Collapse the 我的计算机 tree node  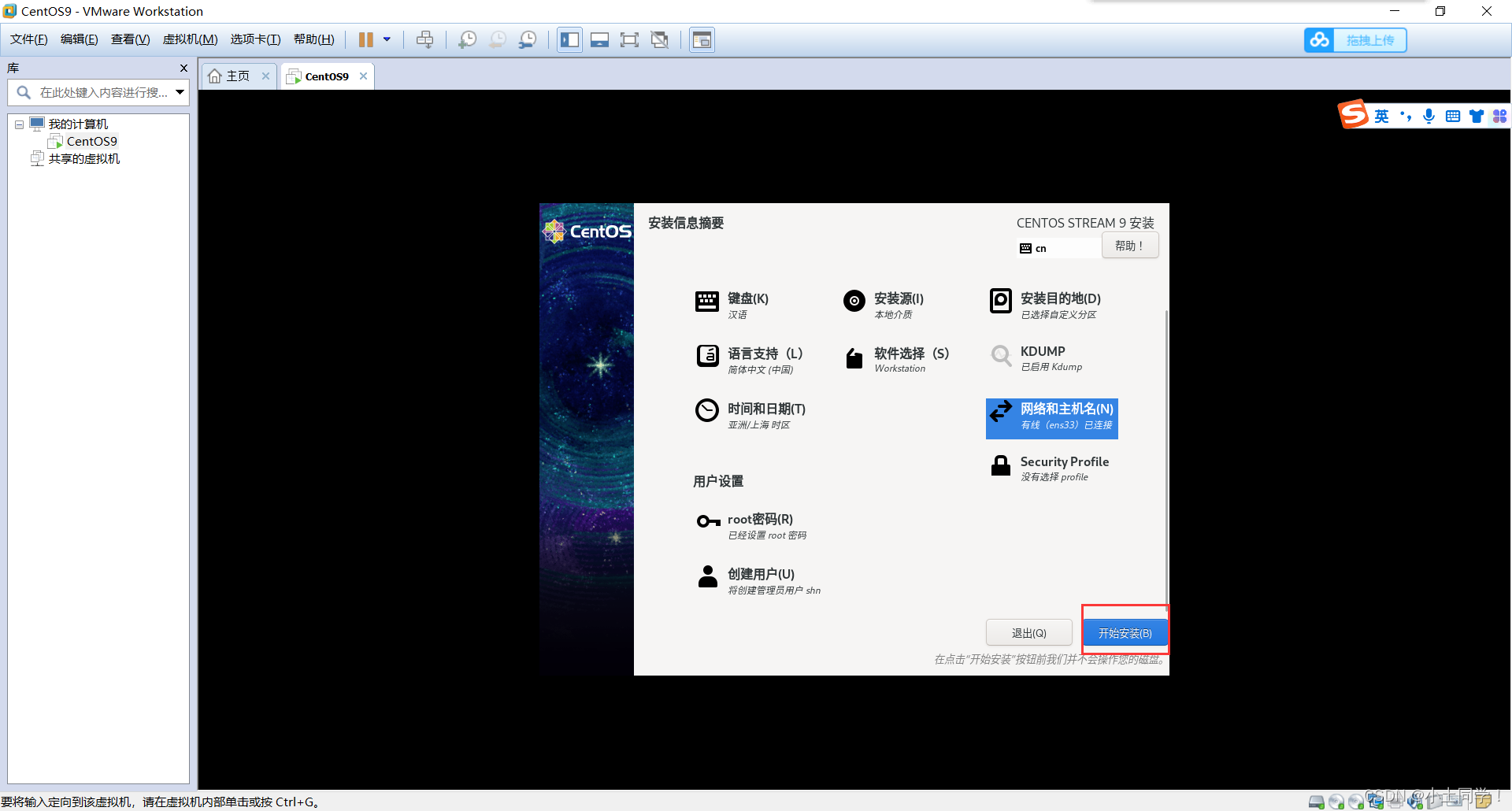(19, 124)
